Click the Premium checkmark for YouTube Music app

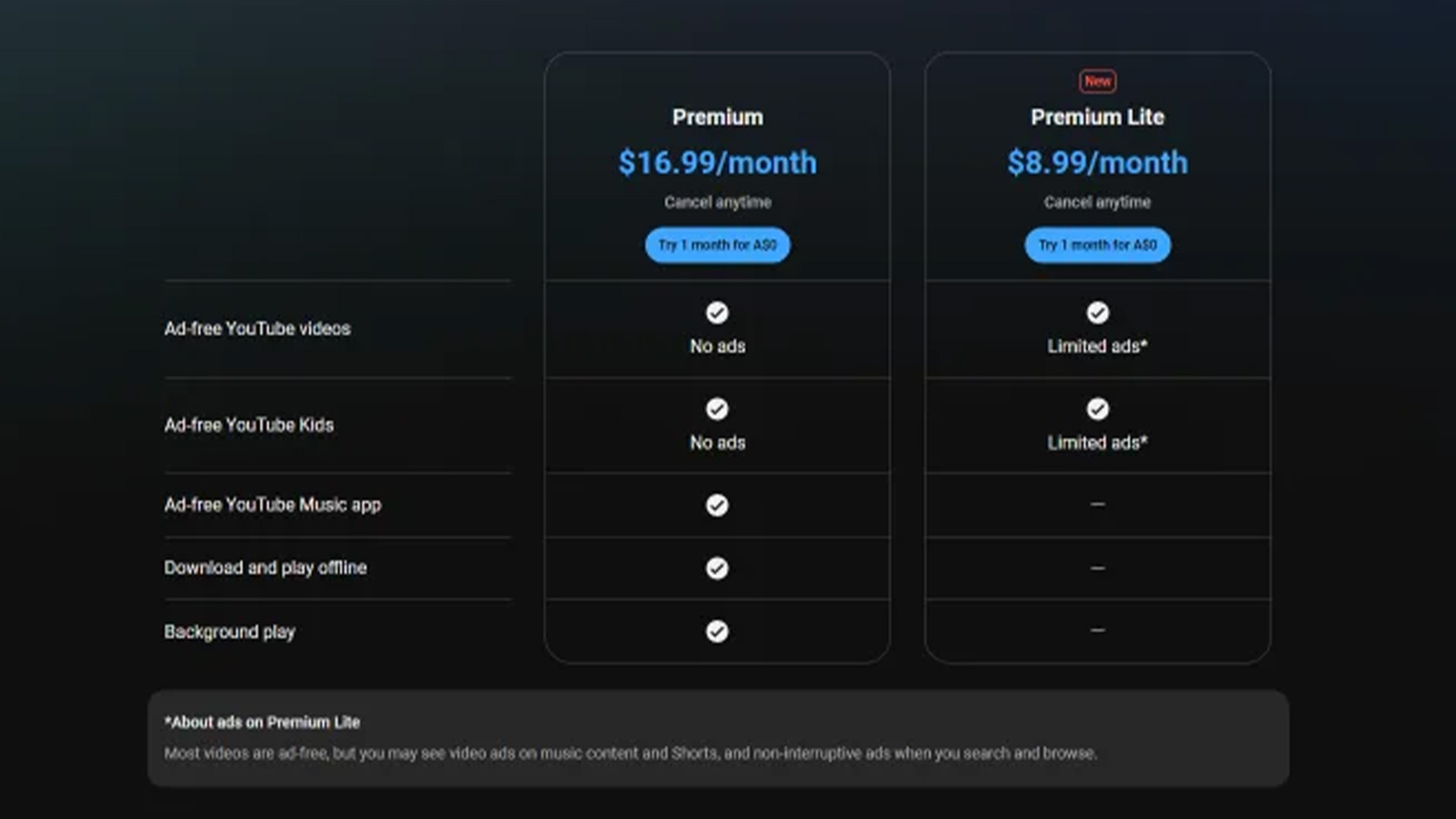click(x=717, y=505)
